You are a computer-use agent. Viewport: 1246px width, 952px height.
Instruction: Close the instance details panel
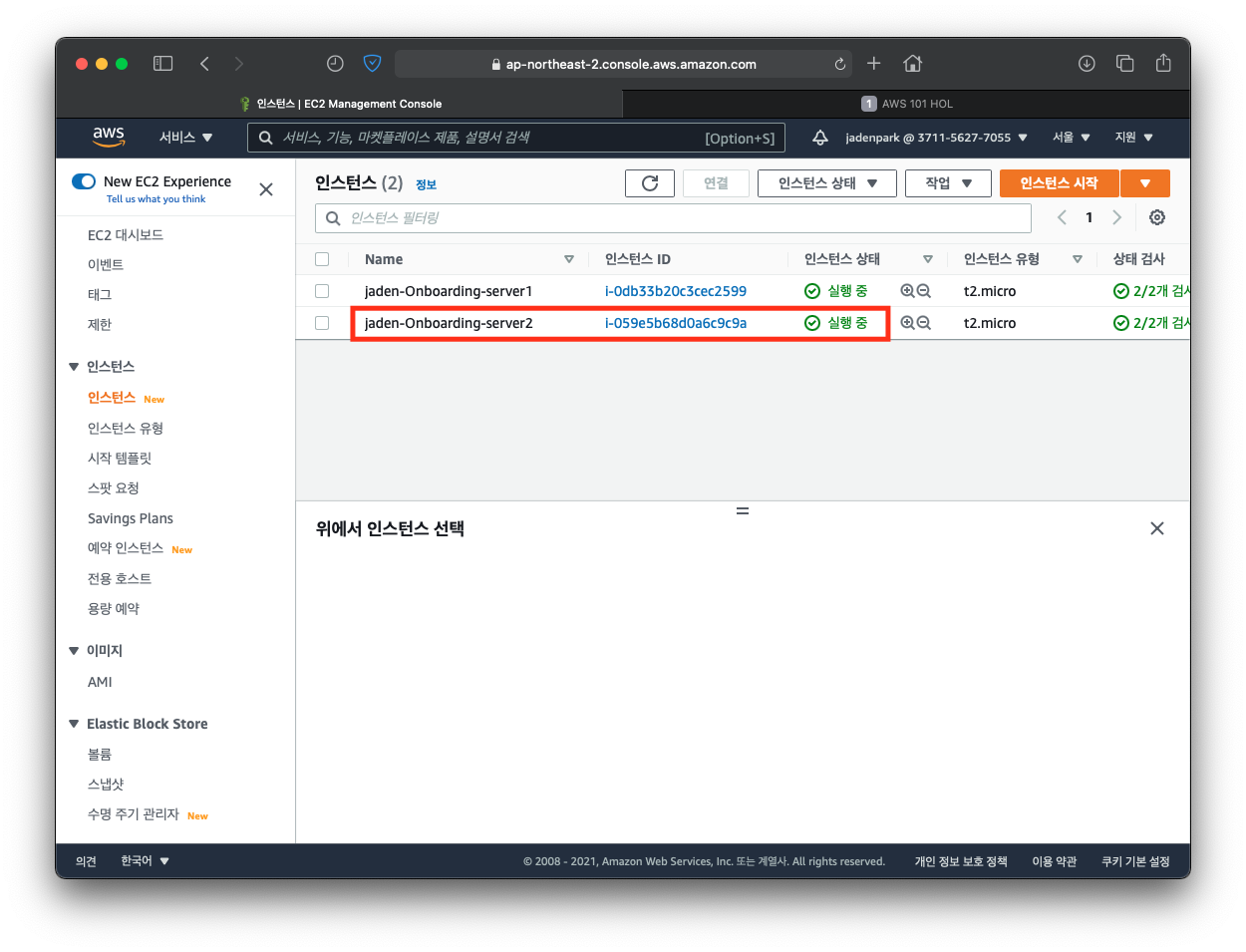(1157, 528)
